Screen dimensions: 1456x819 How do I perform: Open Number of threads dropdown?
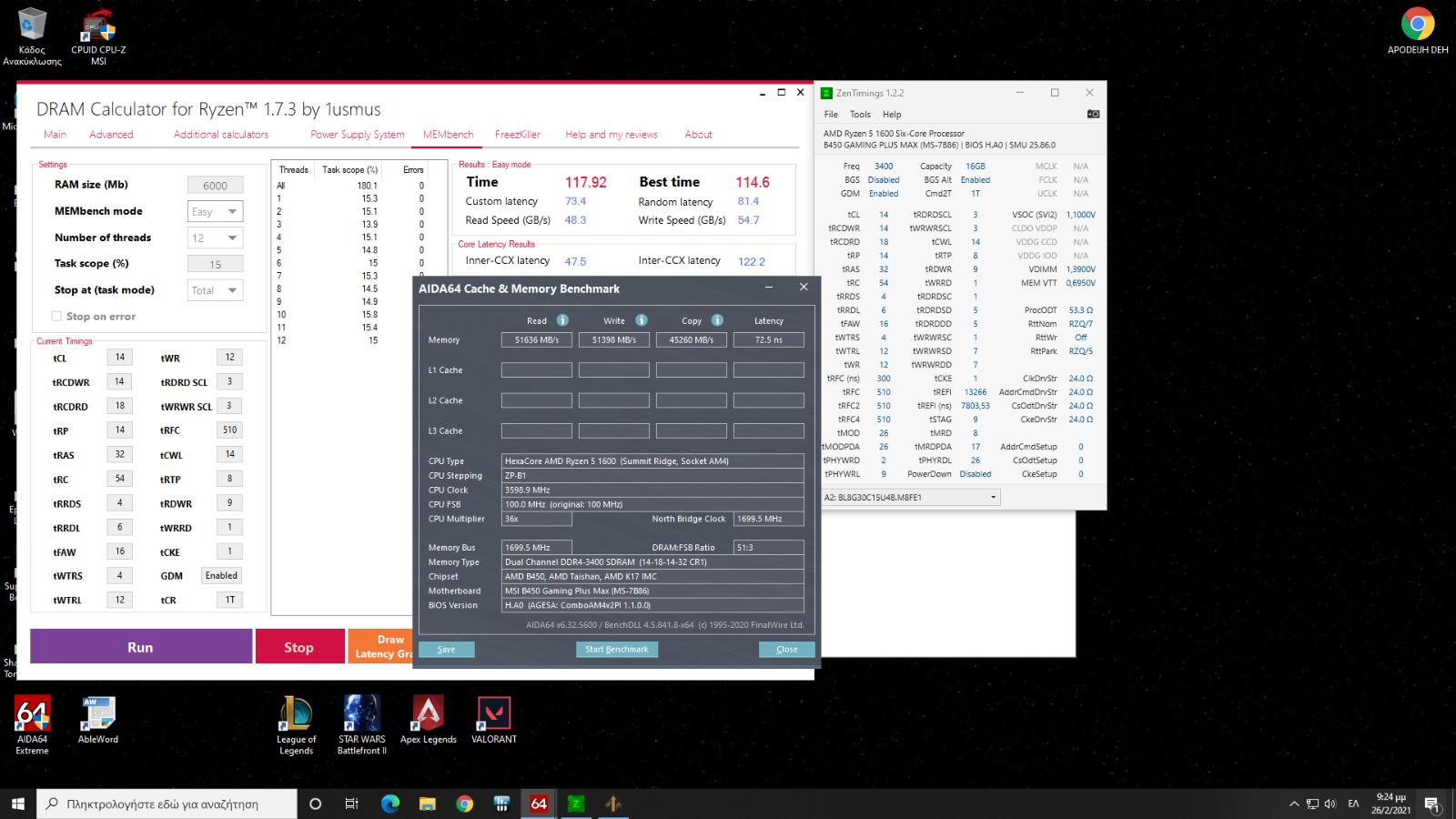click(216, 238)
